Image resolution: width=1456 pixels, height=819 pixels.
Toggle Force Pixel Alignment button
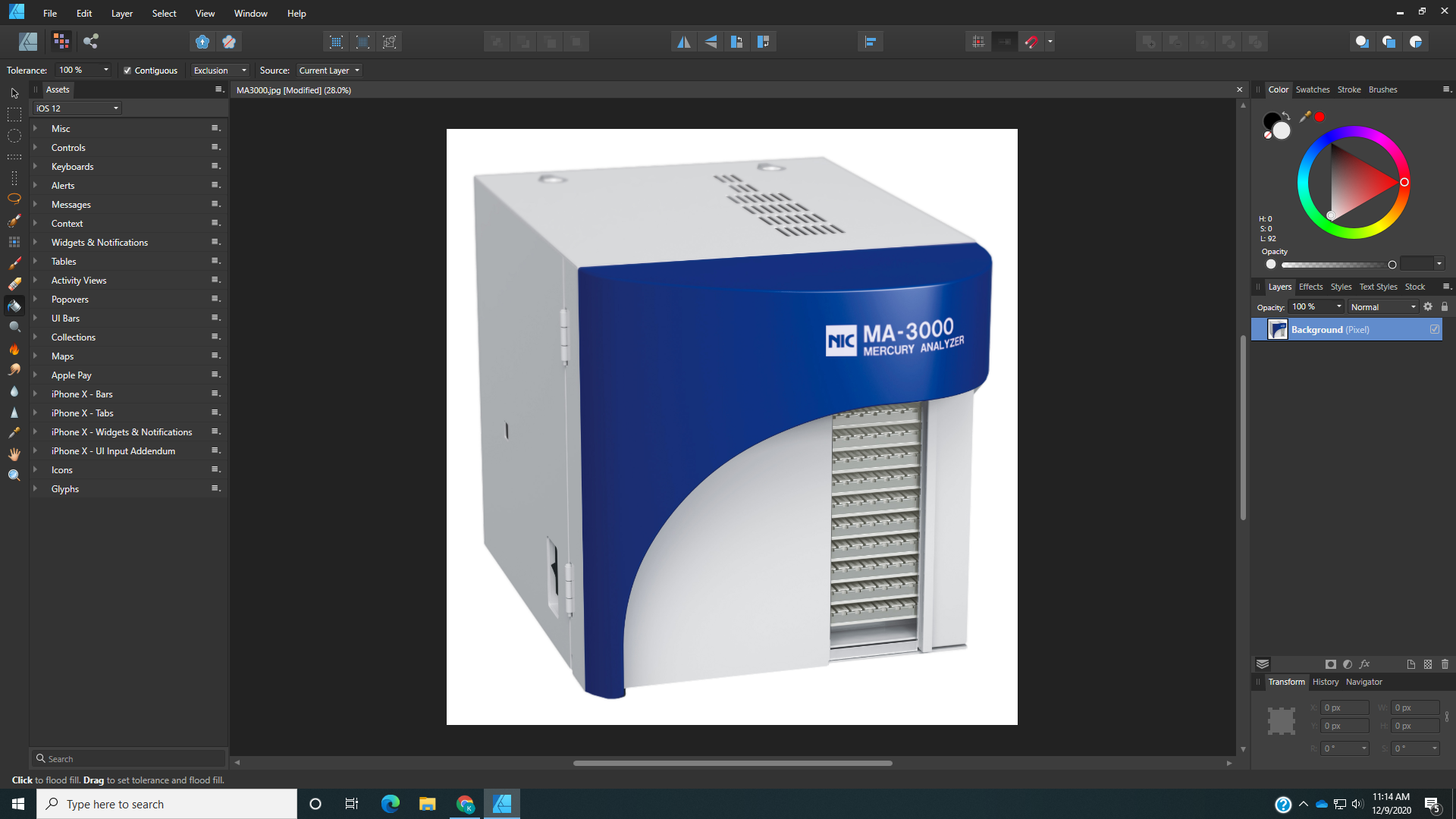pyautogui.click(x=979, y=42)
